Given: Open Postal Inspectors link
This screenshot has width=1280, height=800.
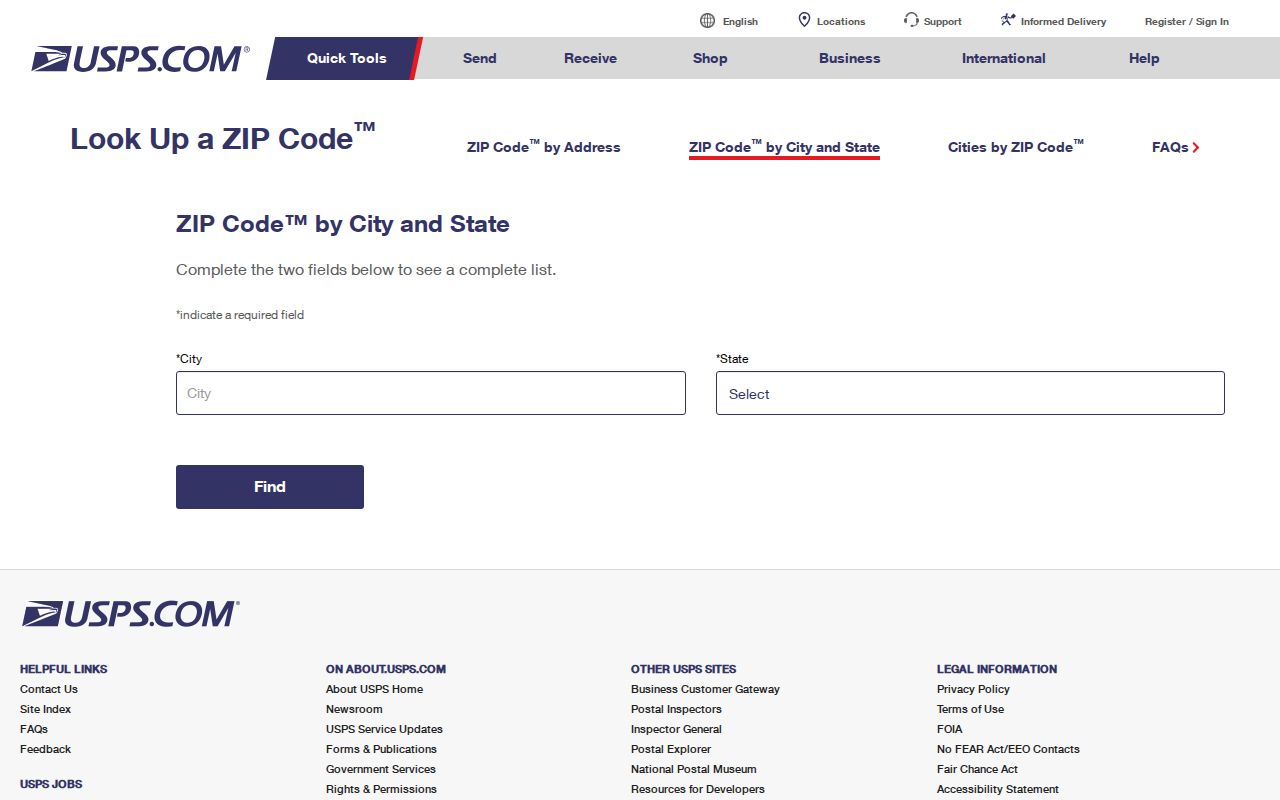Looking at the screenshot, I should tap(676, 709).
